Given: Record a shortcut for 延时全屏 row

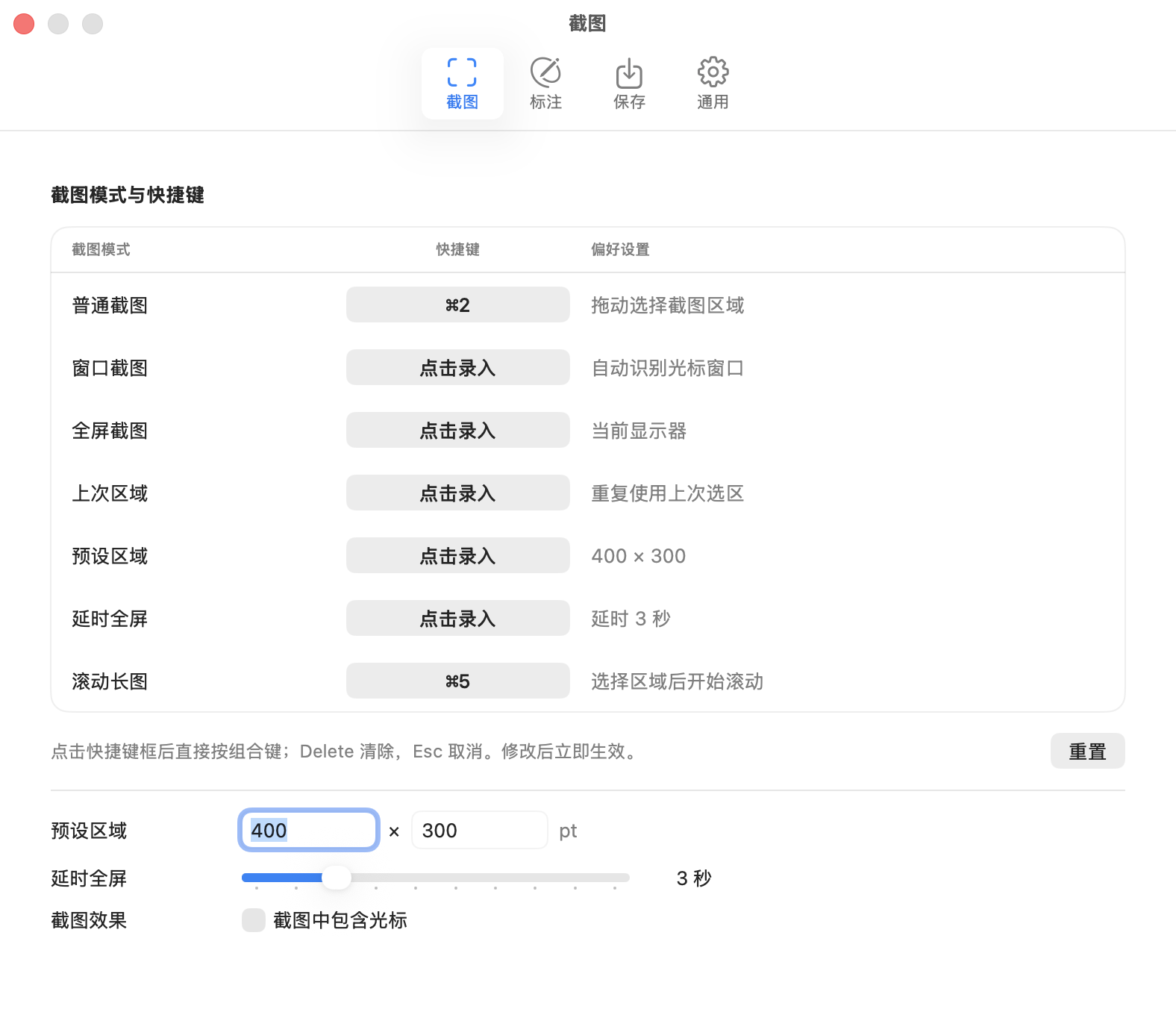Looking at the screenshot, I should [x=457, y=618].
